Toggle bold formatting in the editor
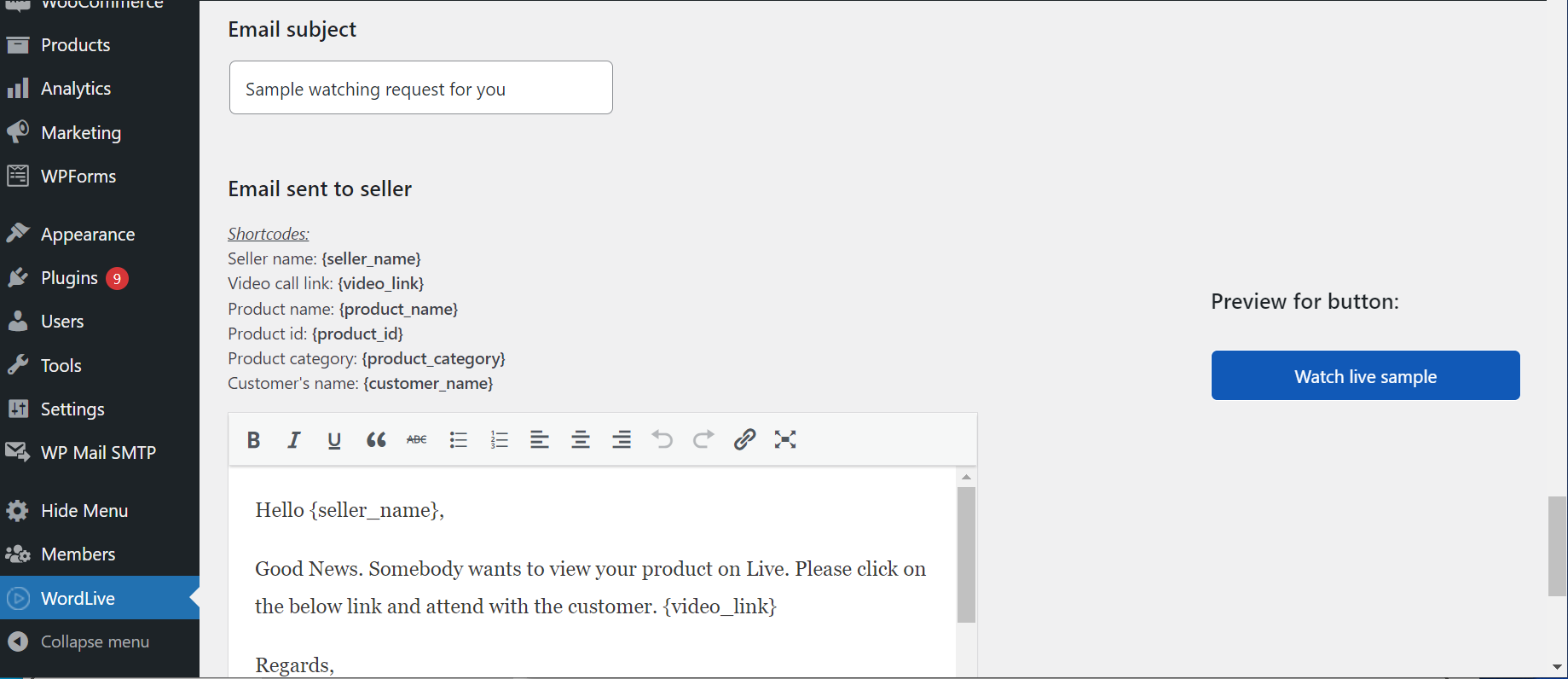Image resolution: width=1568 pixels, height=679 pixels. [253, 440]
